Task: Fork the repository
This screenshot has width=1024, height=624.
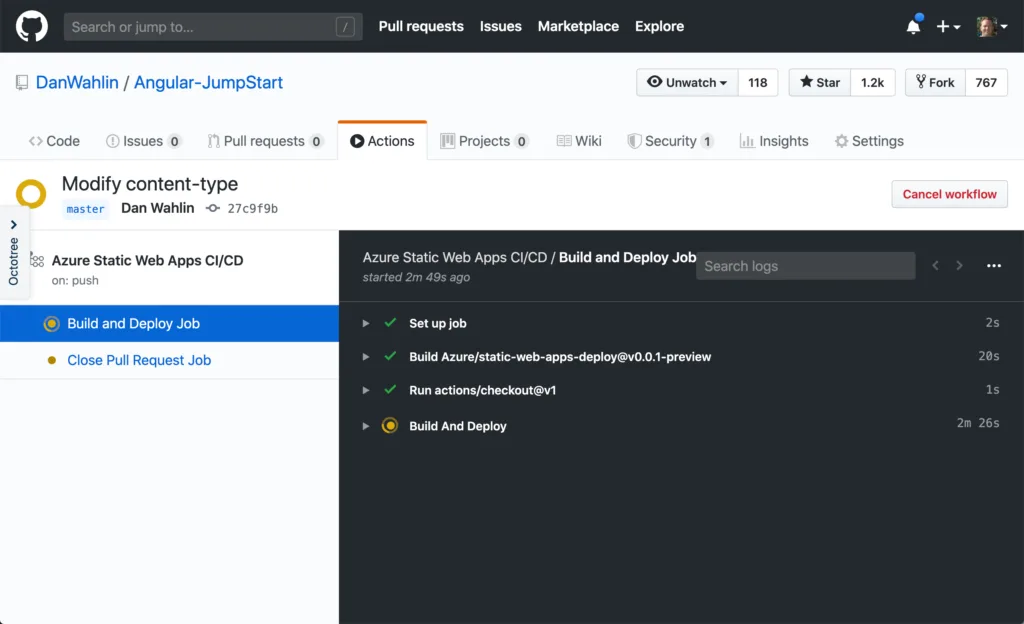Action: (934, 83)
